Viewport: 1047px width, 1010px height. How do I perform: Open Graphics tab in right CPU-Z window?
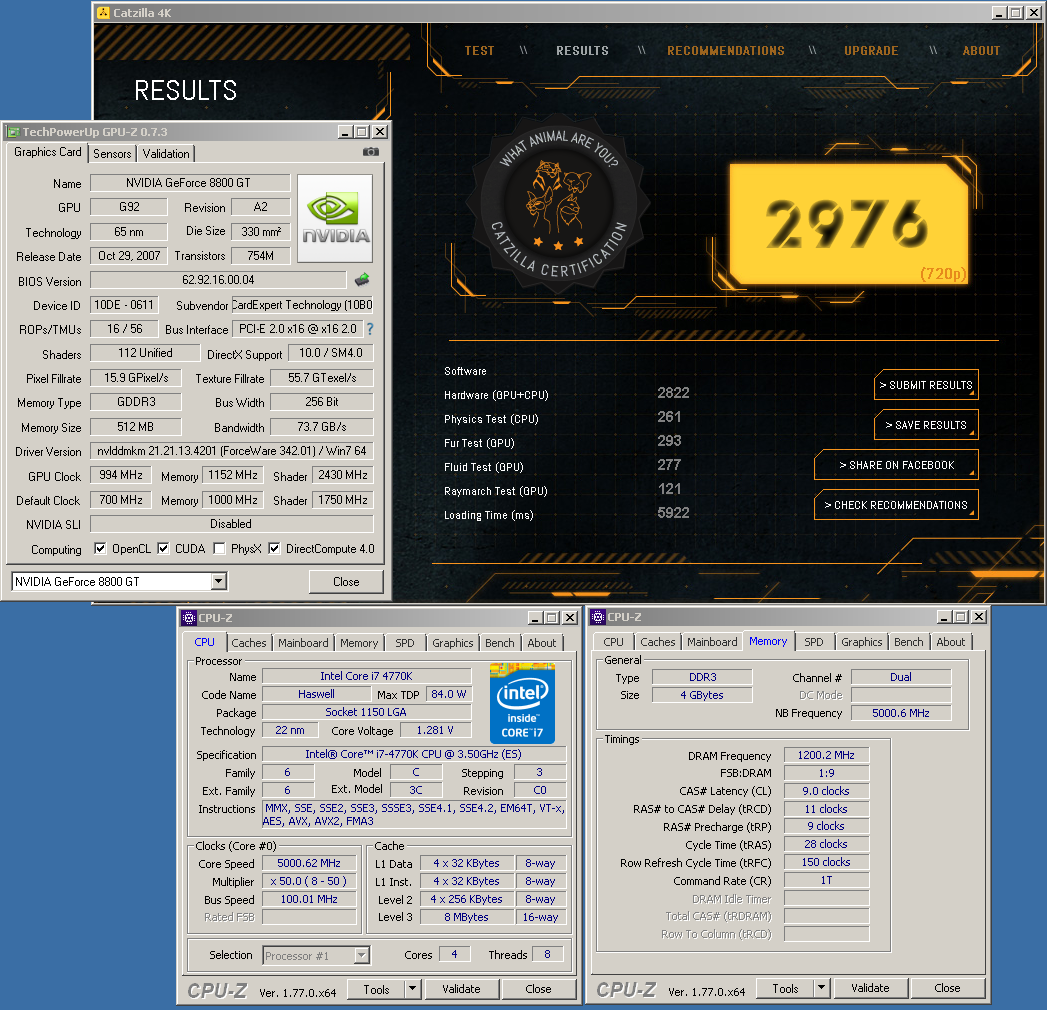(861, 642)
